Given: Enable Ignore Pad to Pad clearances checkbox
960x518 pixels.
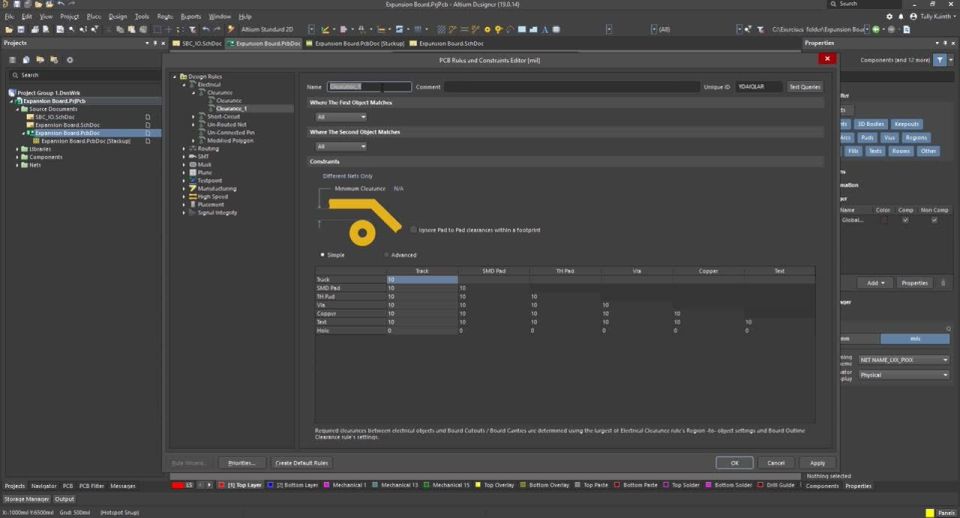Looking at the screenshot, I should [x=413, y=230].
